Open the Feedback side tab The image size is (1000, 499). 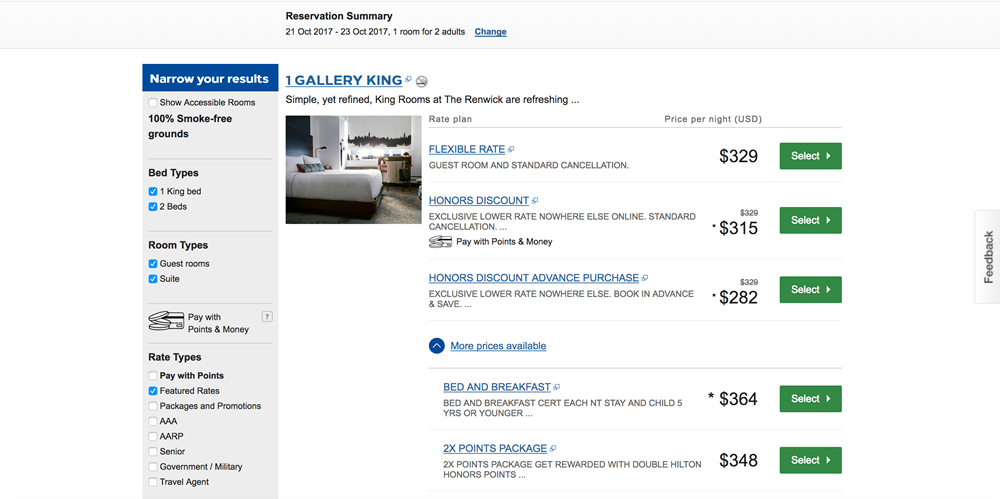click(988, 257)
